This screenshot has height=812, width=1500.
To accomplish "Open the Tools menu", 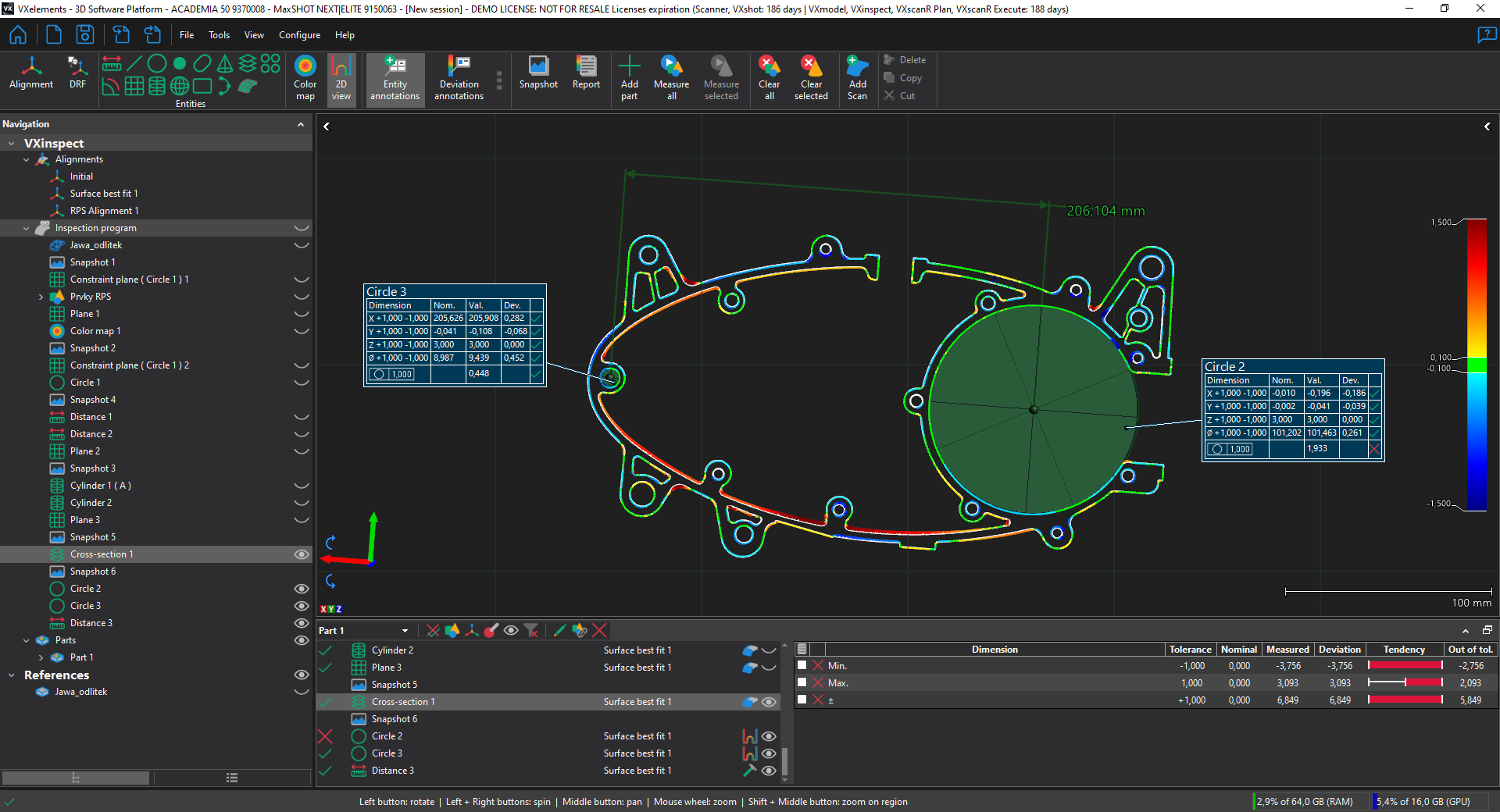I will (x=219, y=35).
